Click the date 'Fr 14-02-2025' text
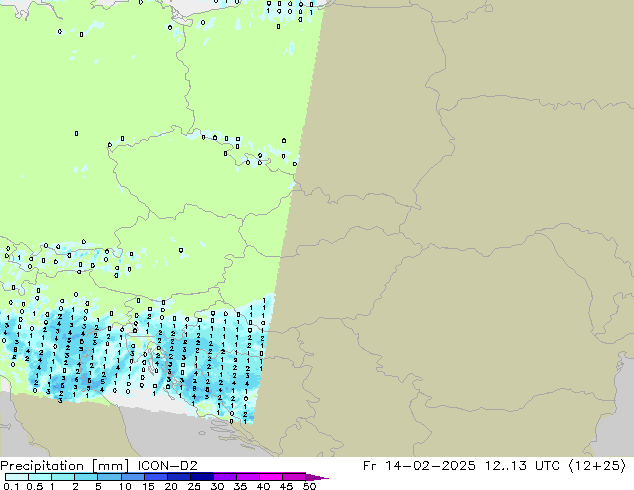This screenshot has height=490, width=634. tap(419, 466)
